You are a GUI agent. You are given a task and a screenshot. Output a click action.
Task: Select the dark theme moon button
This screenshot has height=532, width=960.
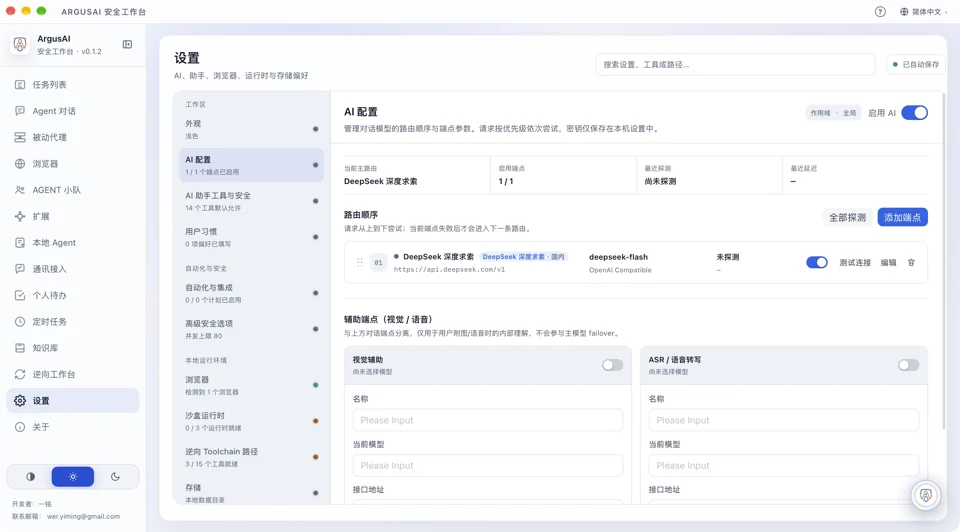tap(115, 476)
